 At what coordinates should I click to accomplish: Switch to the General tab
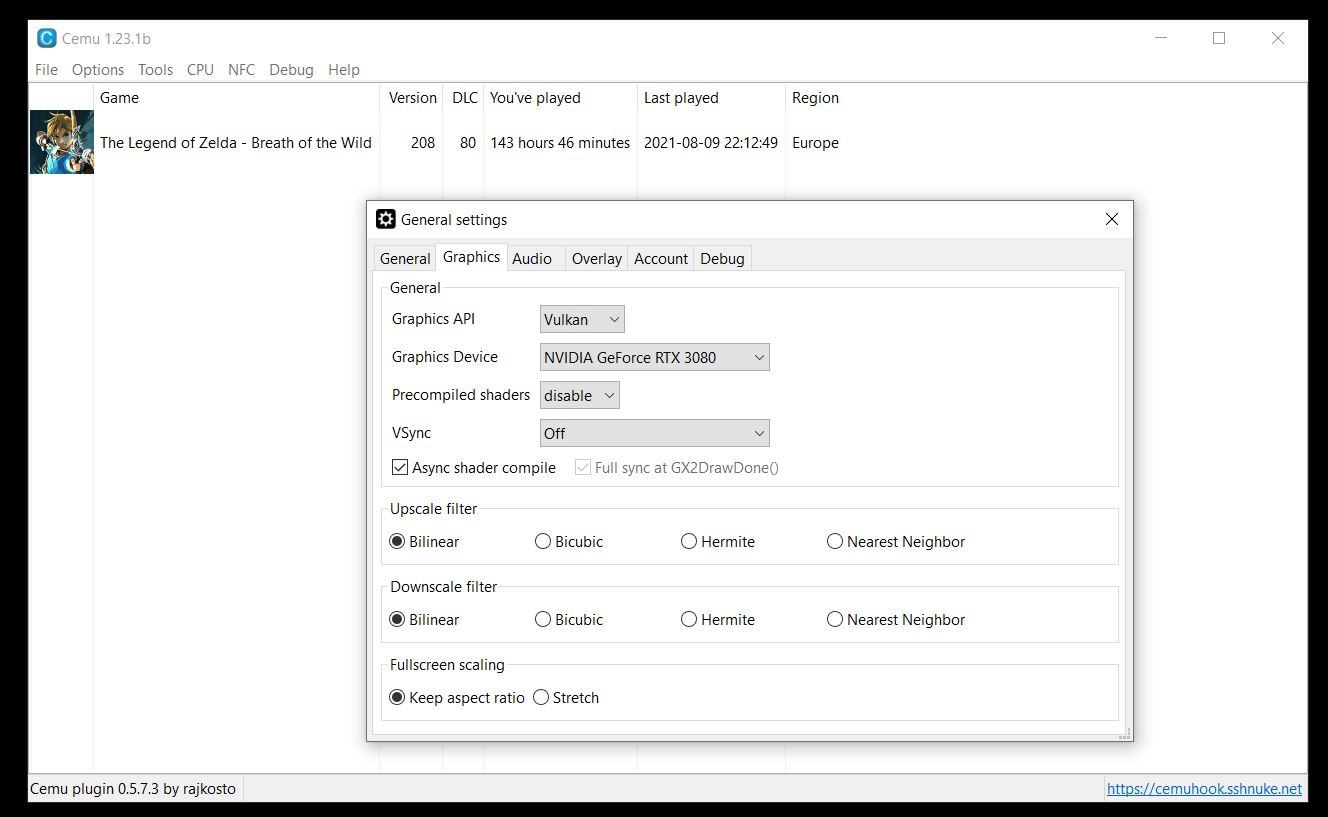pos(405,258)
